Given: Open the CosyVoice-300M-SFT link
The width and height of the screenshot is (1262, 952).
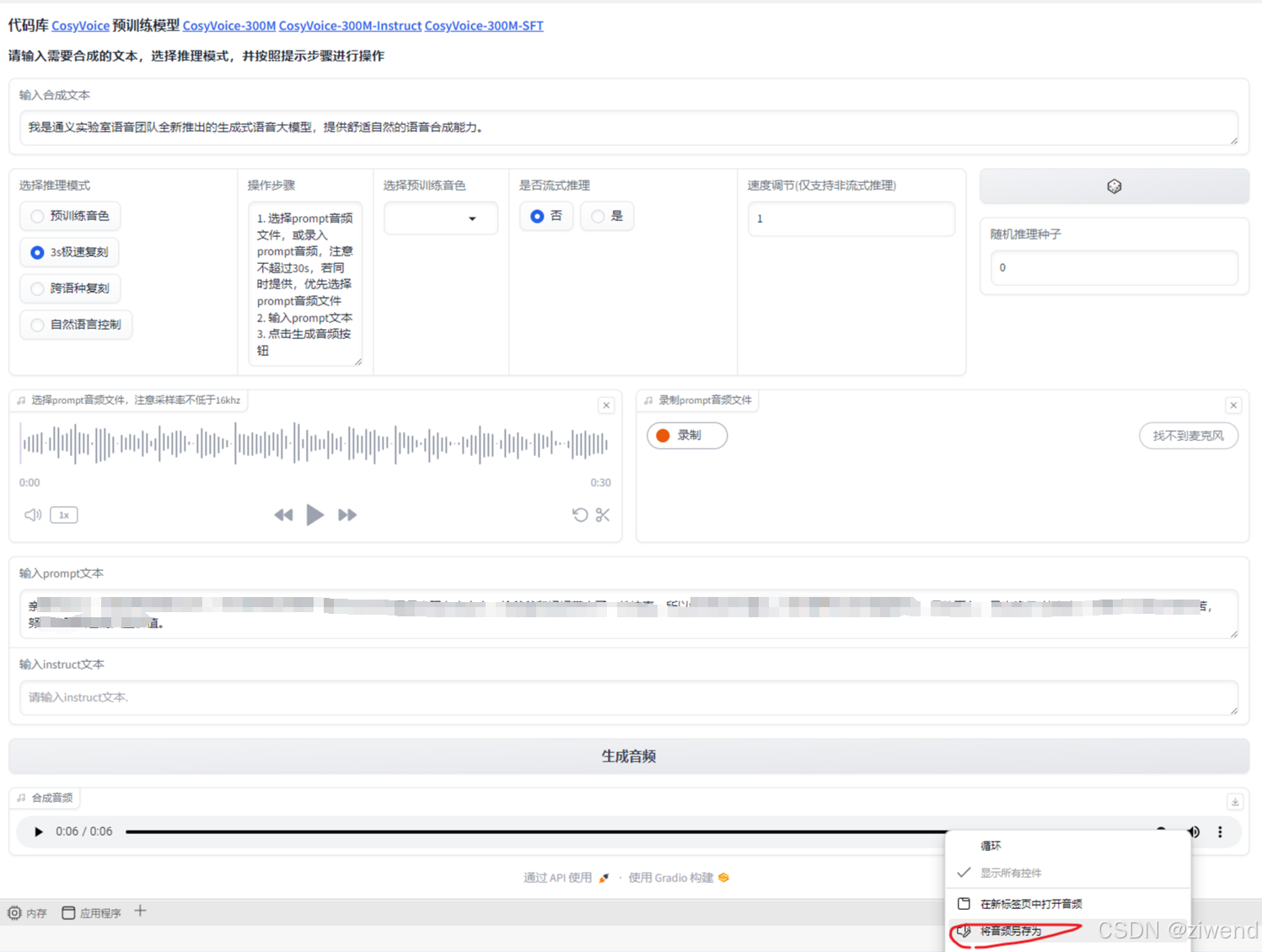Looking at the screenshot, I should (484, 25).
